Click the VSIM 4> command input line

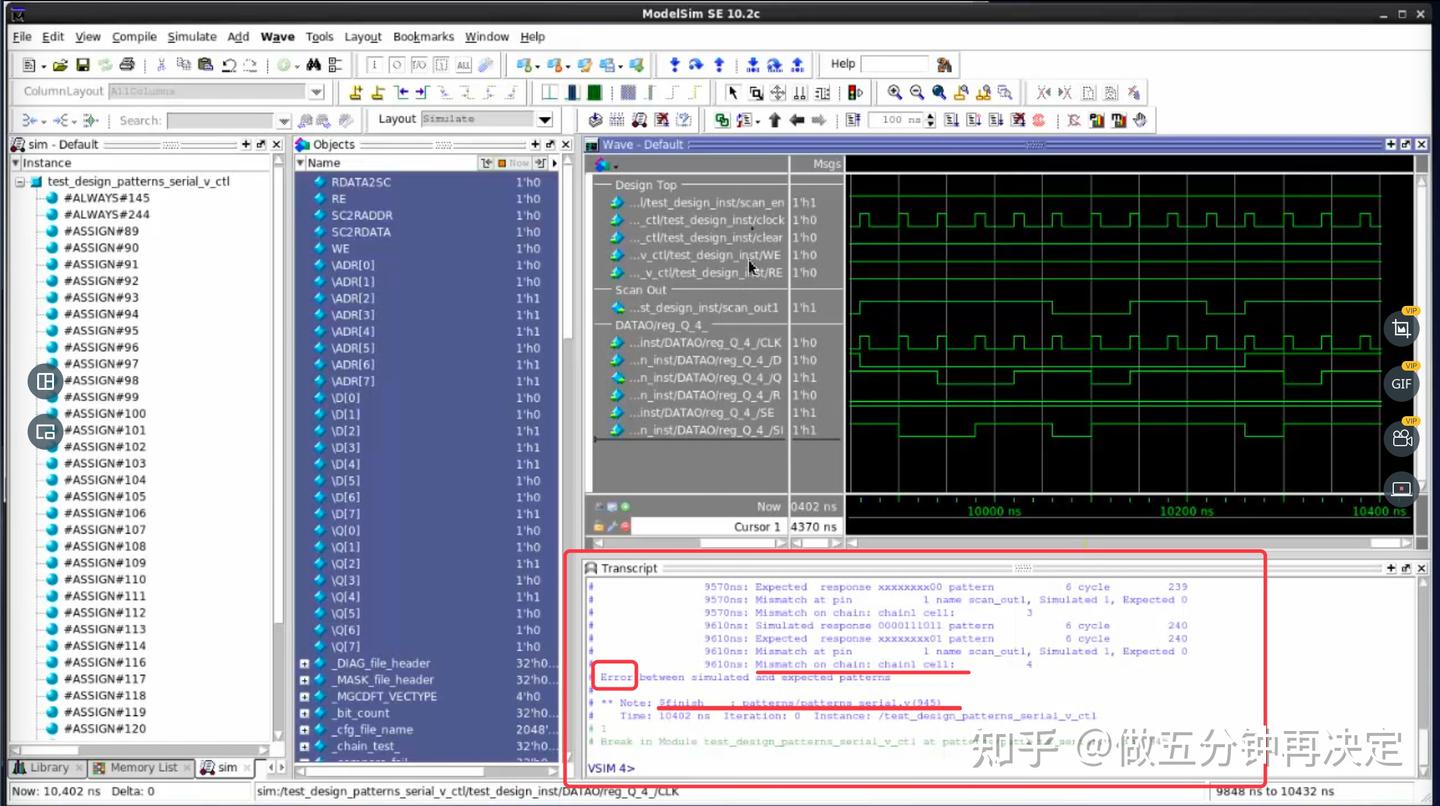tap(700, 768)
